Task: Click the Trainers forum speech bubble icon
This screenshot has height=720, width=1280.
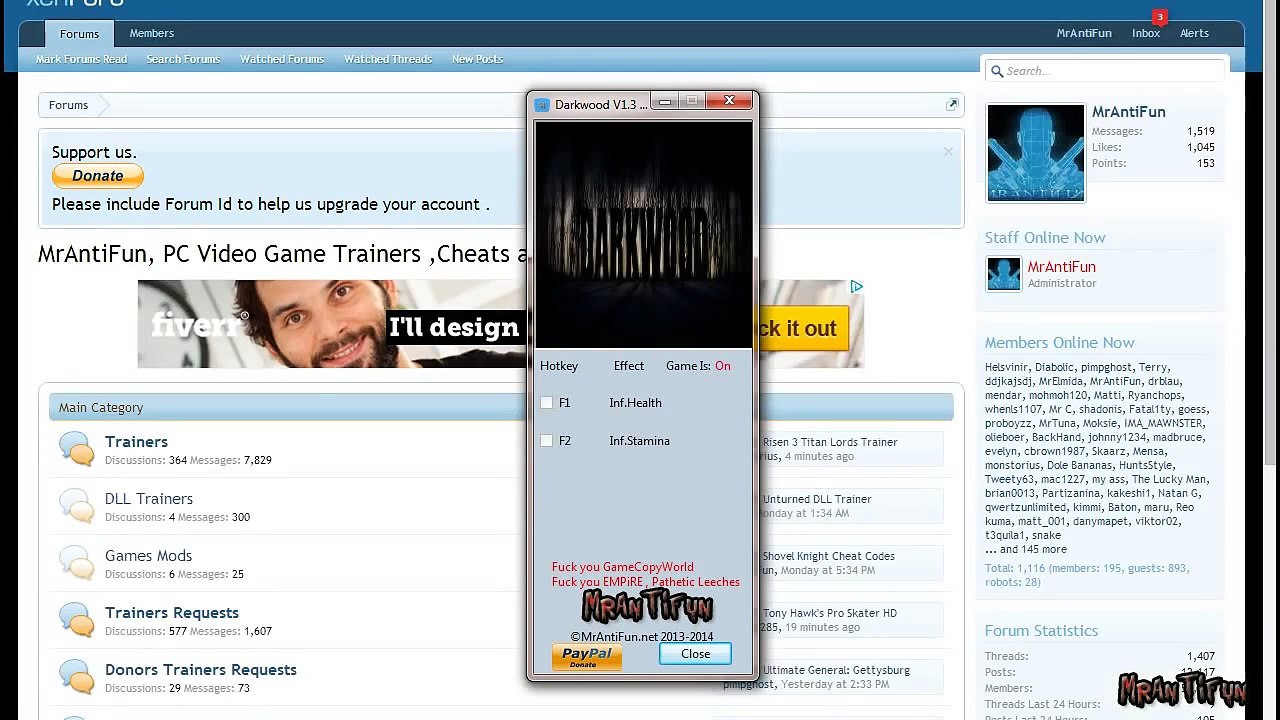Action: [76, 449]
